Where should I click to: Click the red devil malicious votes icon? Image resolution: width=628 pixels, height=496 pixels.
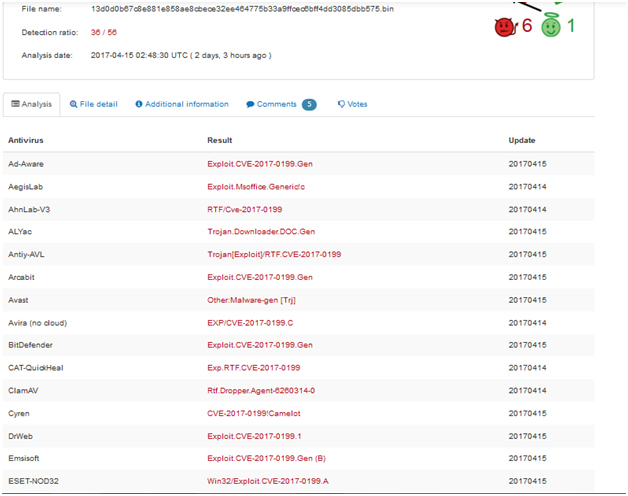[506, 27]
